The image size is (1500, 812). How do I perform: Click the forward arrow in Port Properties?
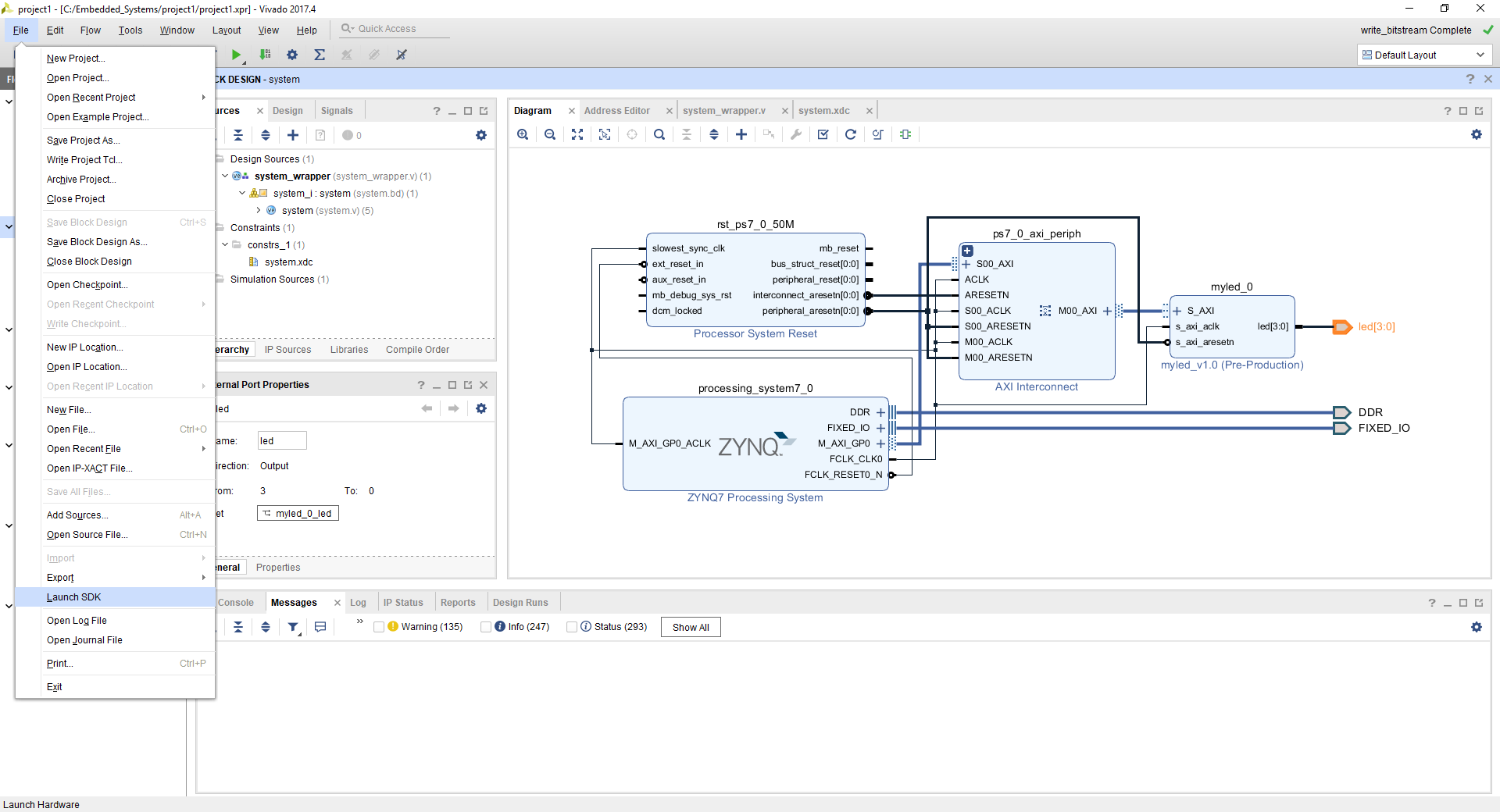tap(454, 408)
